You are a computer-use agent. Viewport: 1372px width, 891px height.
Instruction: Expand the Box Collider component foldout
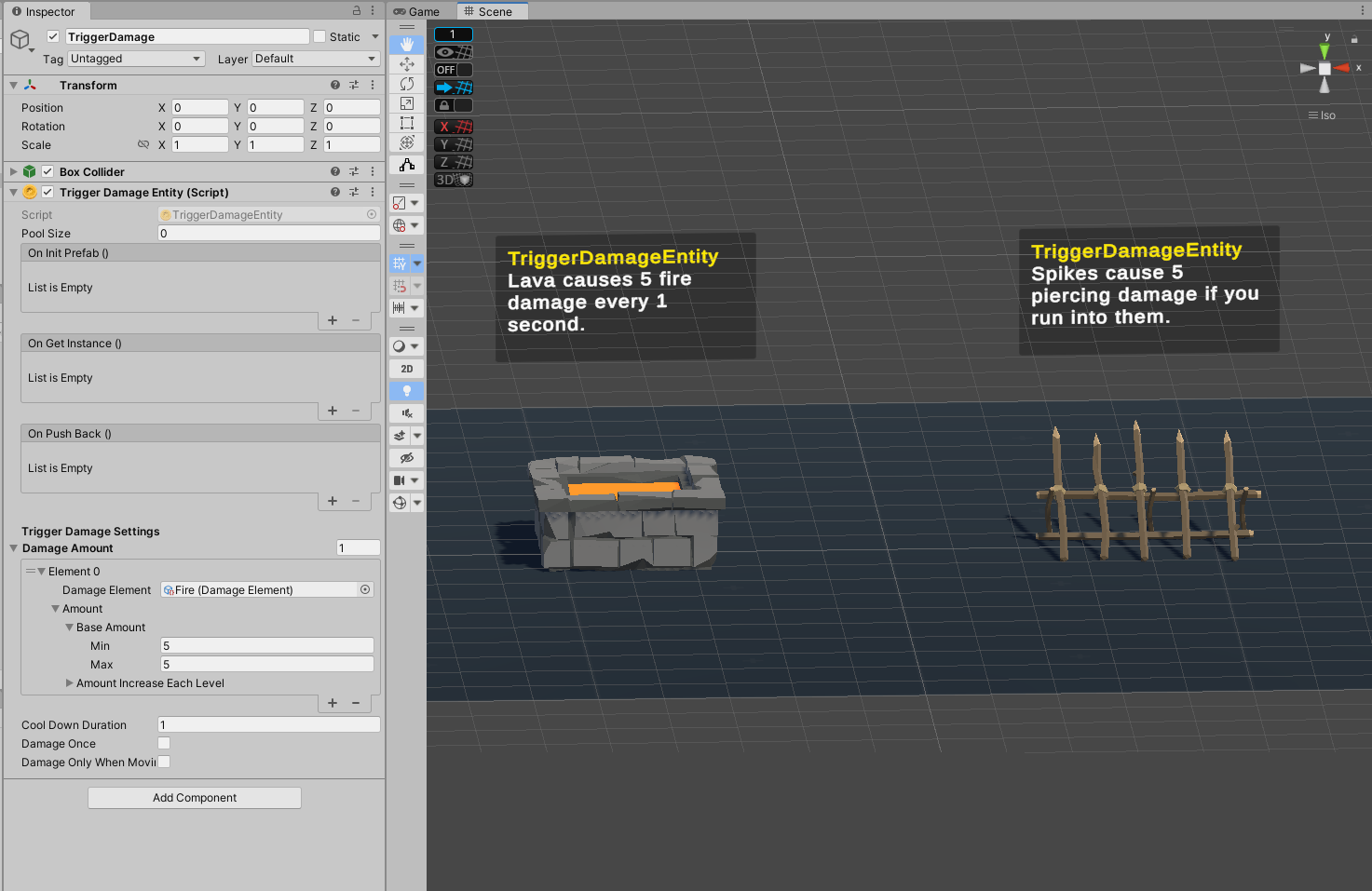tap(13, 171)
